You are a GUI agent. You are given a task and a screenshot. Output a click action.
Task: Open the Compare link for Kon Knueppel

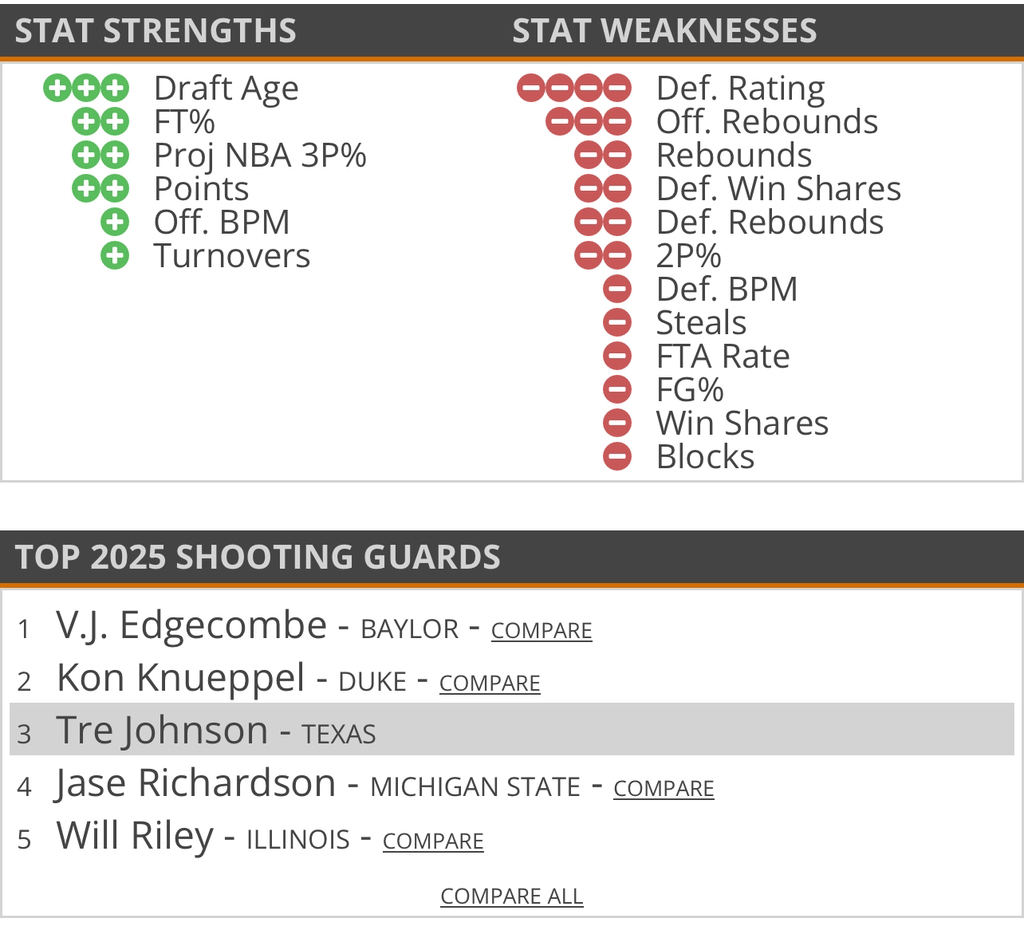point(489,684)
